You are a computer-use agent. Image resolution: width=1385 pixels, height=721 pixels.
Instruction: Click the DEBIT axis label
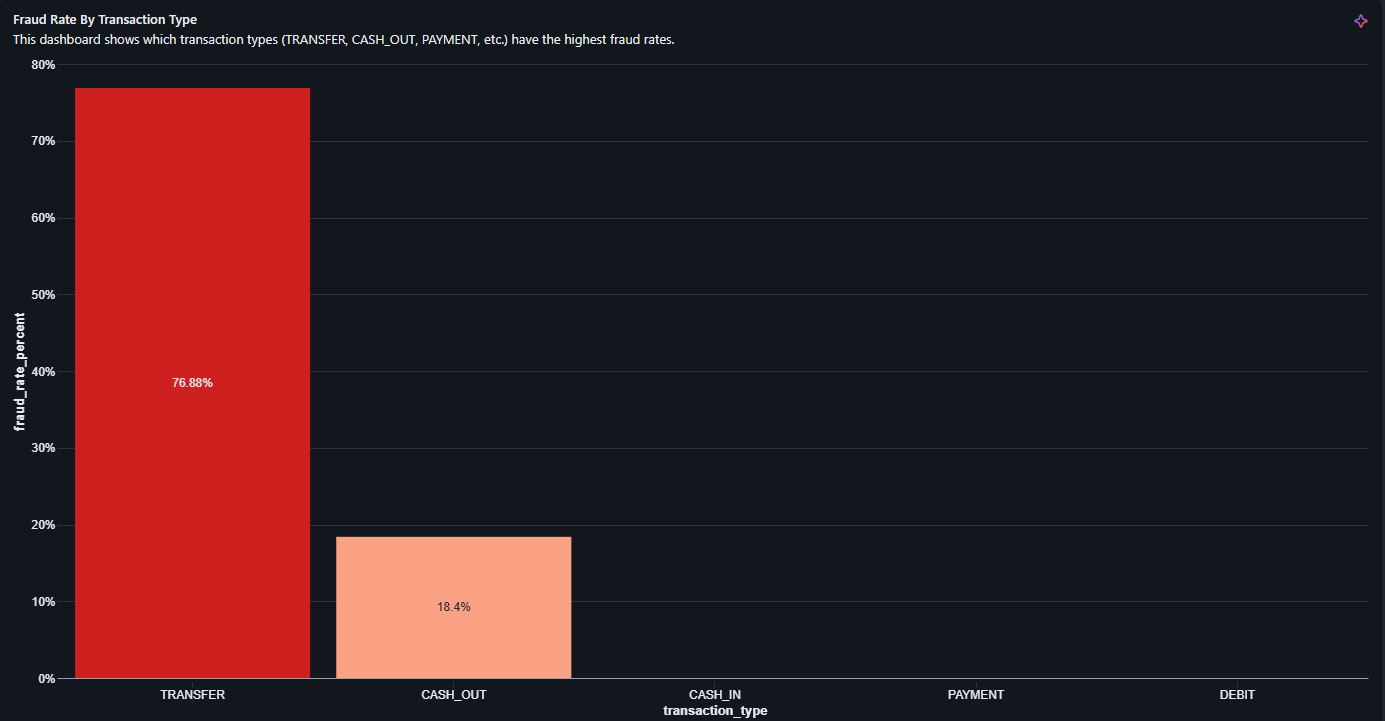tap(1237, 694)
